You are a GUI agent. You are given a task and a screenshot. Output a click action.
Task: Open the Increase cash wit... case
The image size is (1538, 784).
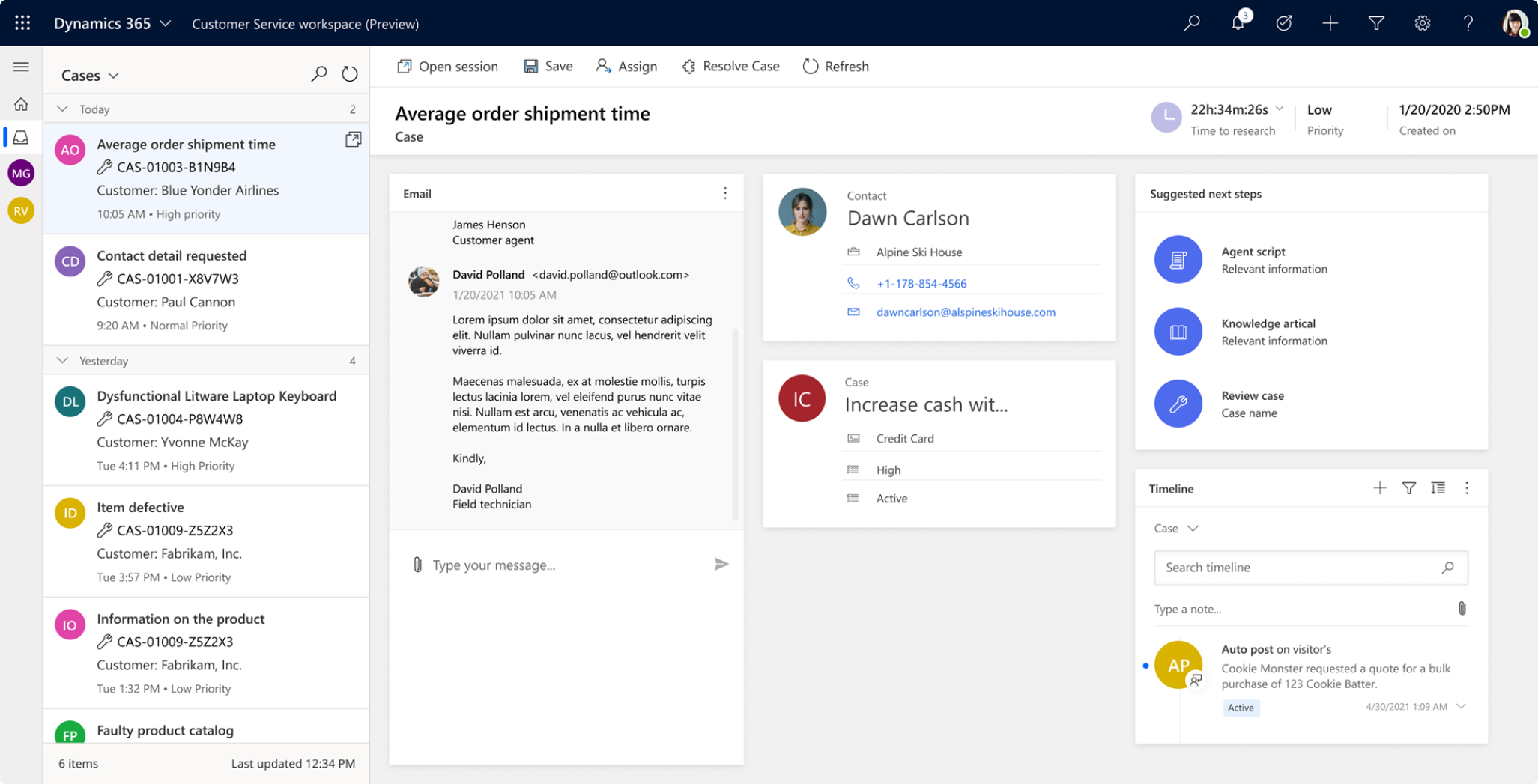tap(926, 404)
